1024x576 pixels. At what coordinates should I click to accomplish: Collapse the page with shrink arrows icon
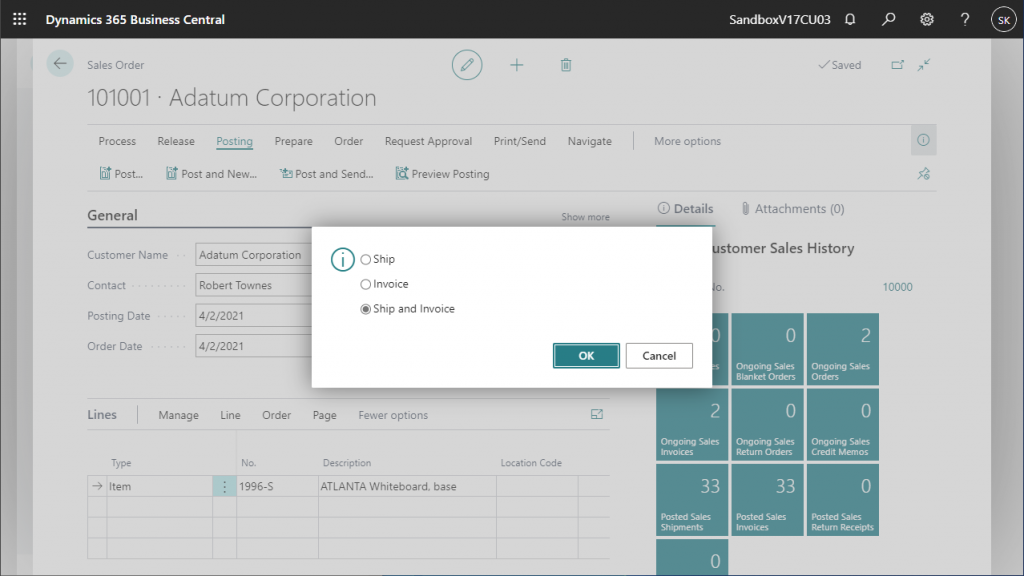(x=923, y=65)
